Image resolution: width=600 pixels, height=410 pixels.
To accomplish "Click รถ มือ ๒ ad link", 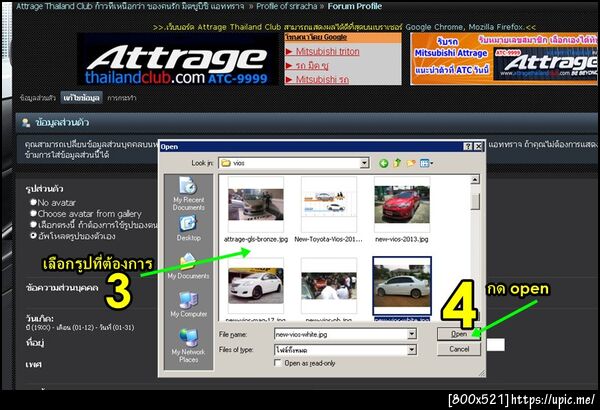I will pos(312,65).
